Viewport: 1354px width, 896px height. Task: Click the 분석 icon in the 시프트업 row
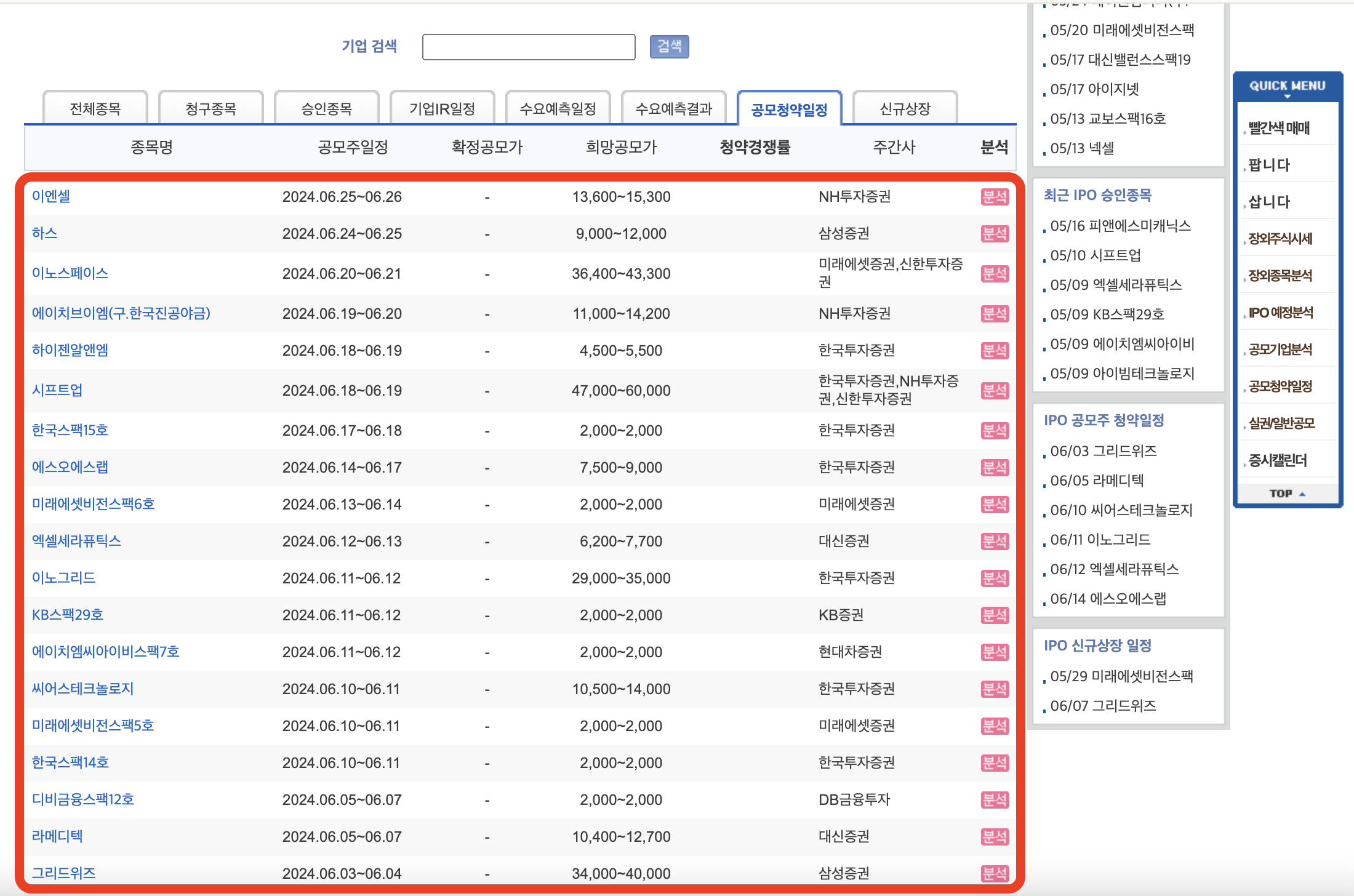pos(994,391)
